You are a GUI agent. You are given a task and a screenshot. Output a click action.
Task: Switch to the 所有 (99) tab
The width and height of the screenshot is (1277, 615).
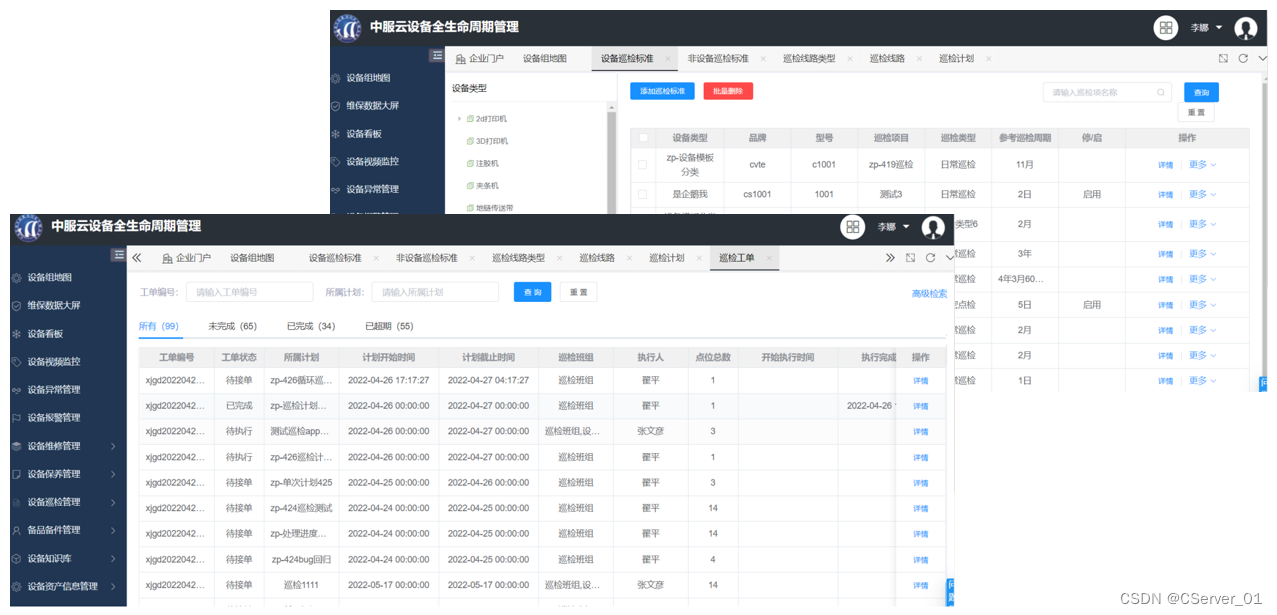pos(158,326)
